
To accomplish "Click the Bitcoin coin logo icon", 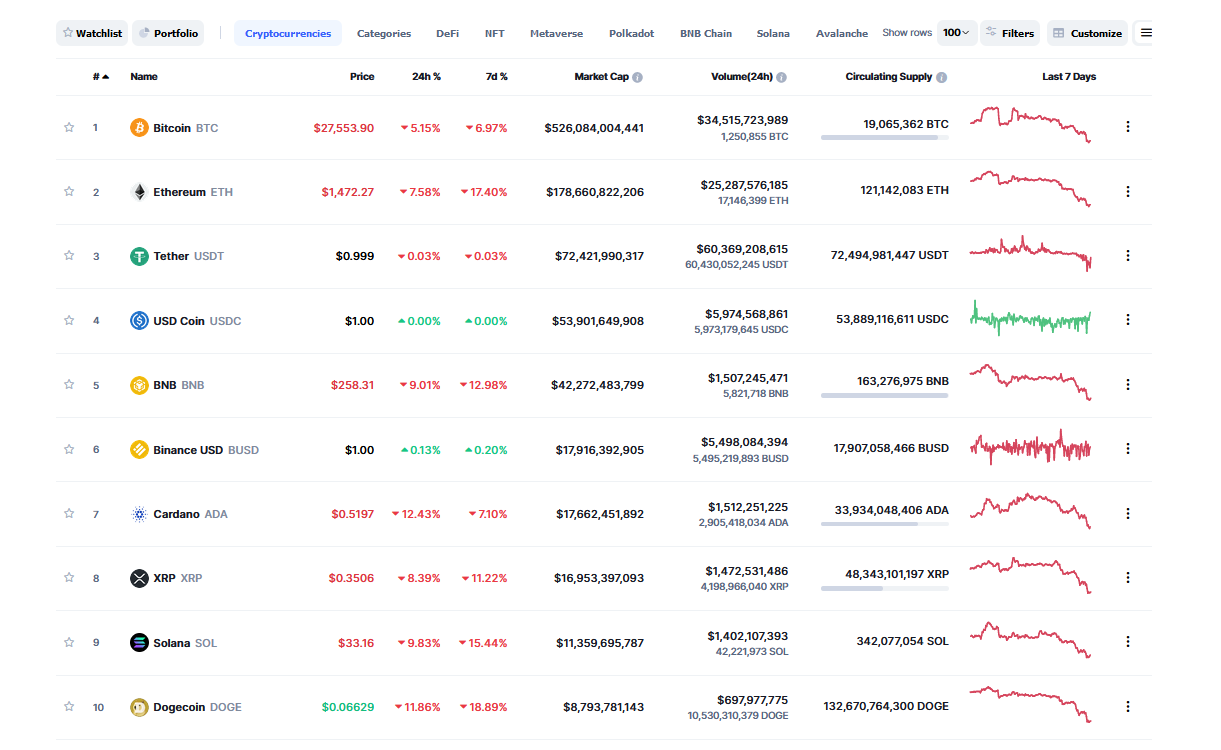I will pos(139,128).
